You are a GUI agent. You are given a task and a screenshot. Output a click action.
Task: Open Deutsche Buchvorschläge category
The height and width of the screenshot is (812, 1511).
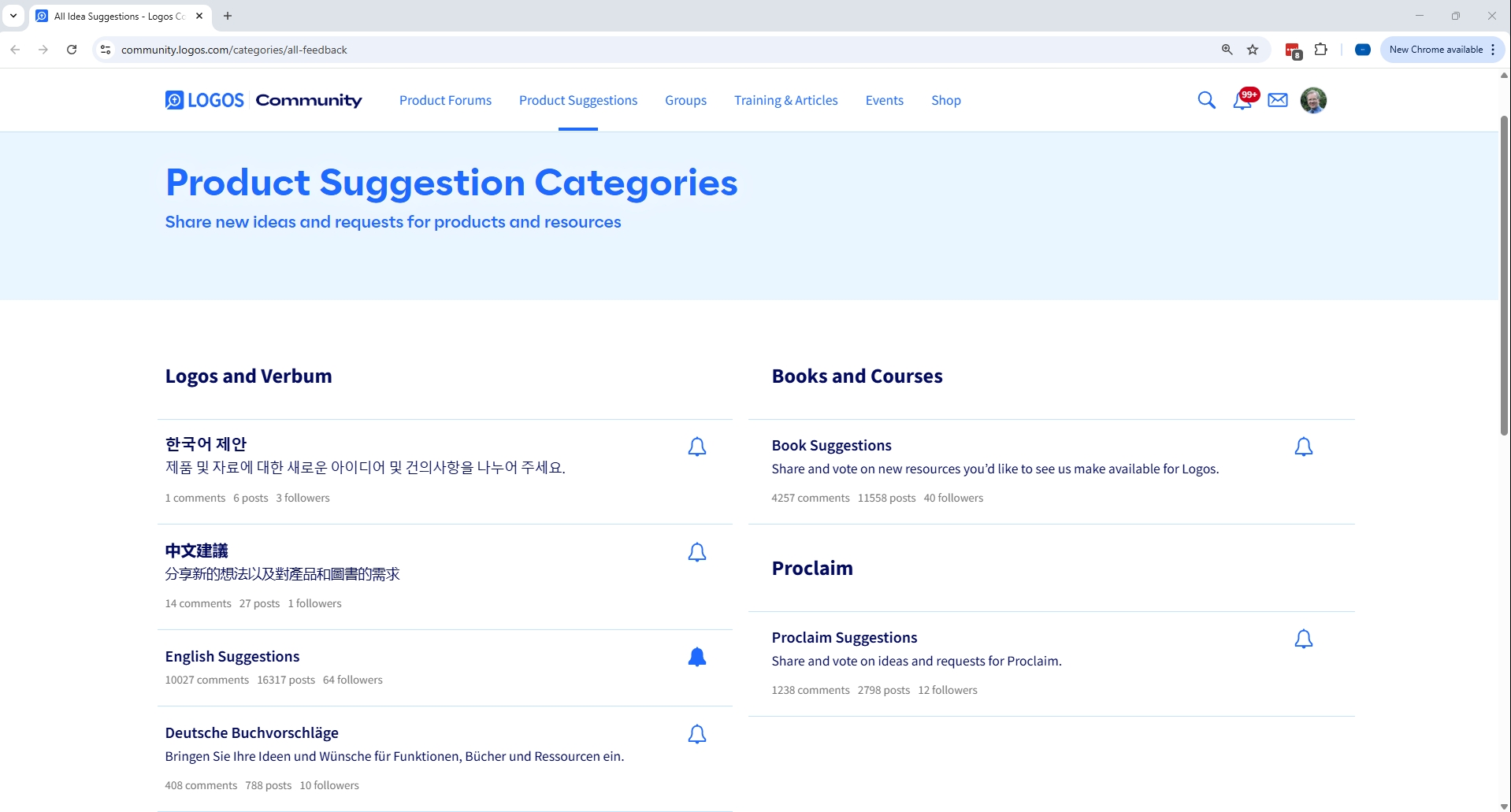tap(252, 732)
